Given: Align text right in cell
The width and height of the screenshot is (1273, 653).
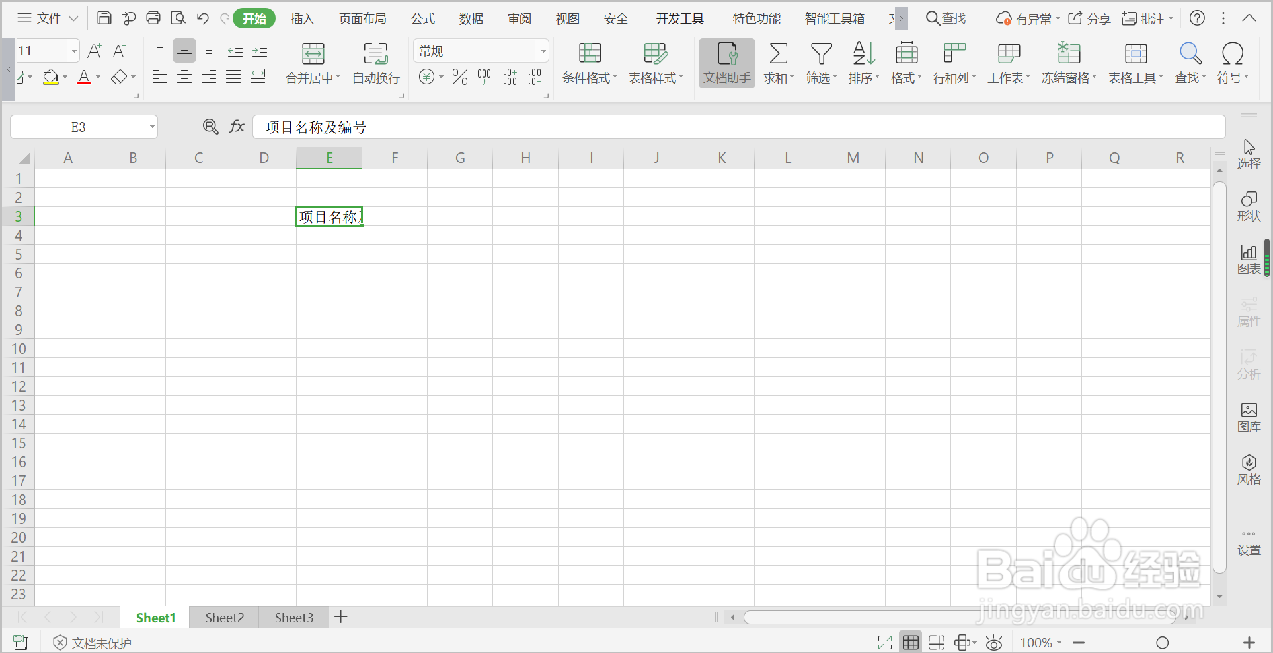Looking at the screenshot, I should 209,77.
